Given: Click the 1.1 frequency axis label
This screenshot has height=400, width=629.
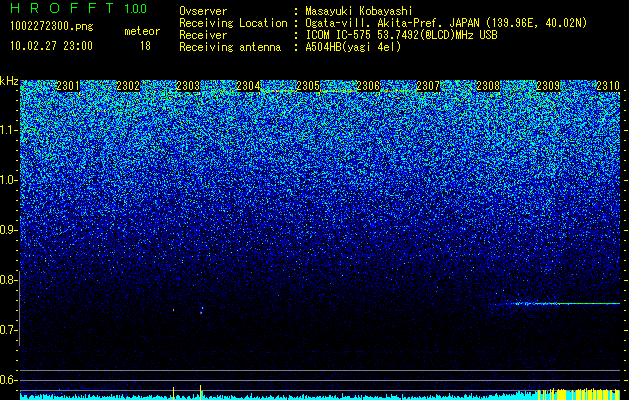Looking at the screenshot, I should 9,130.
